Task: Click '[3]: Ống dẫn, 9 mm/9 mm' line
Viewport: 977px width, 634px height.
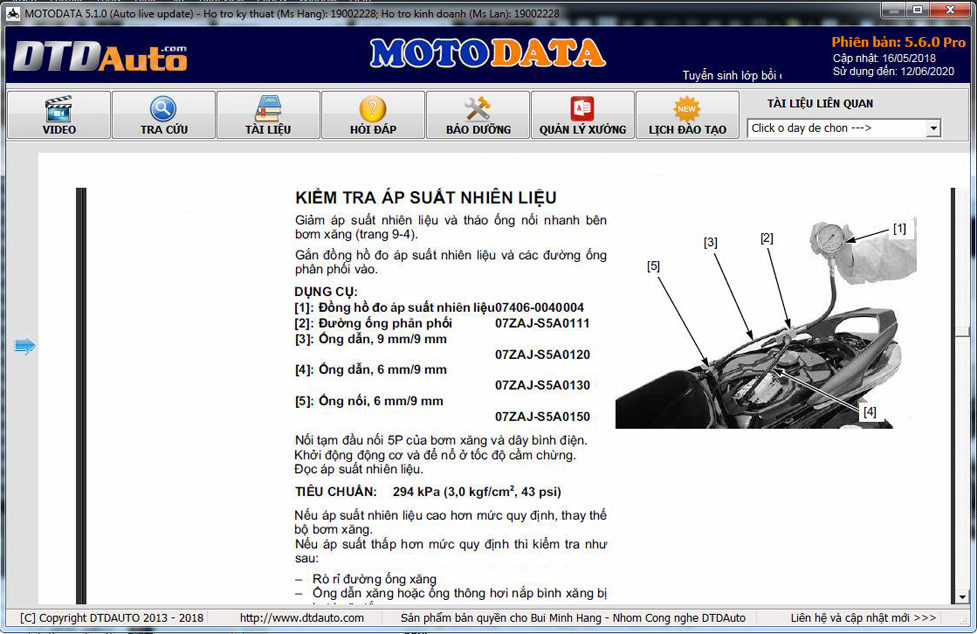Action: pos(371,339)
